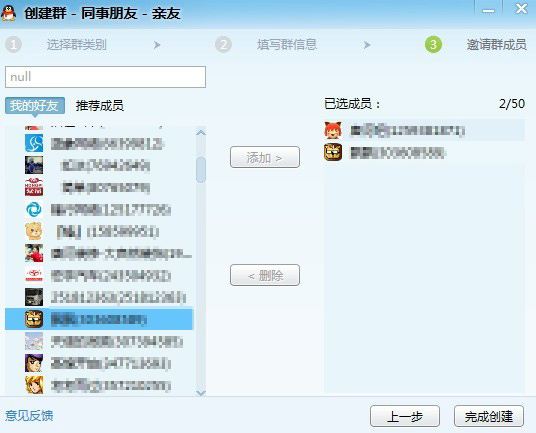Viewport: 536px width, 433px height.
Task: Choose the friend with Toyota logo avatar
Action: [100, 275]
